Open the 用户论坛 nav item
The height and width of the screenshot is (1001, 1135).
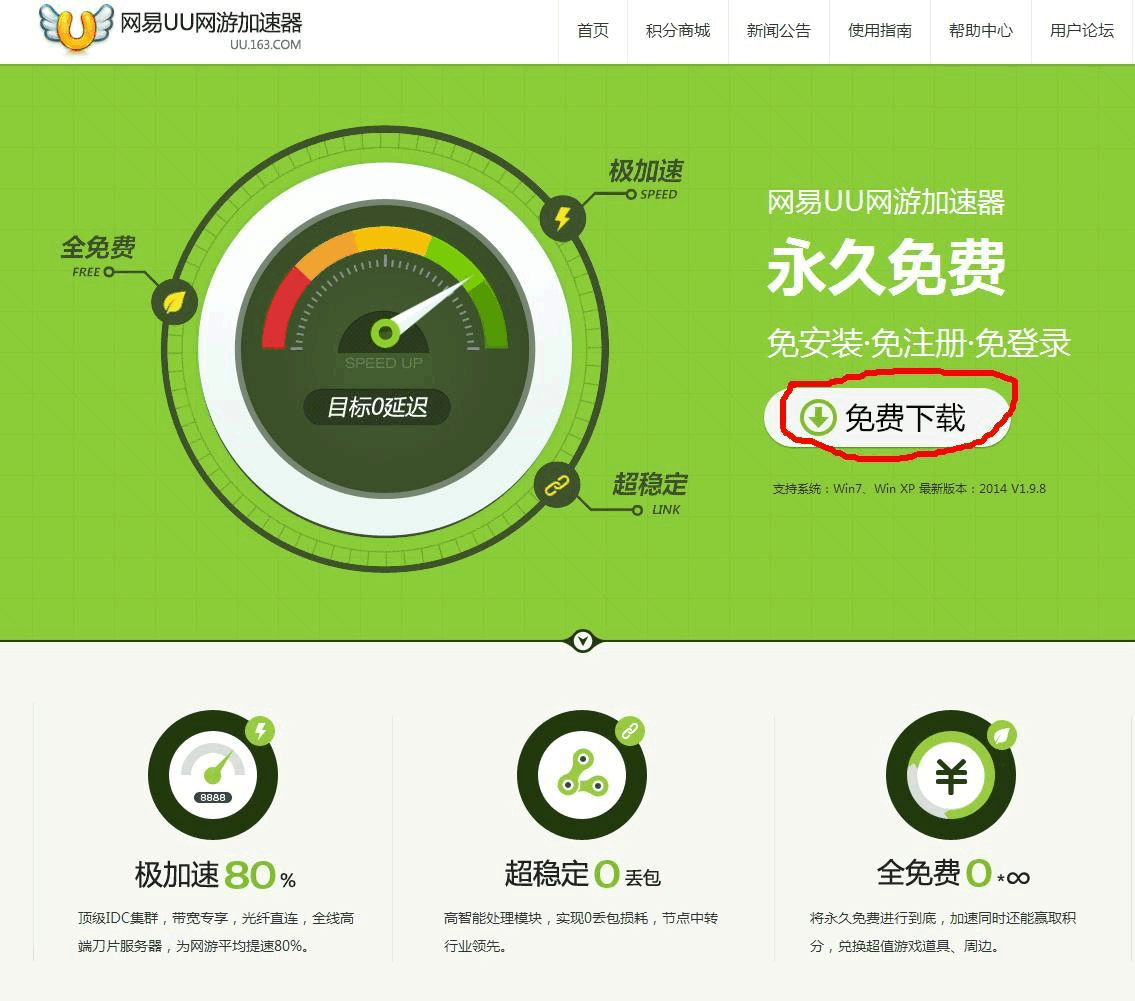pyautogui.click(x=1081, y=30)
